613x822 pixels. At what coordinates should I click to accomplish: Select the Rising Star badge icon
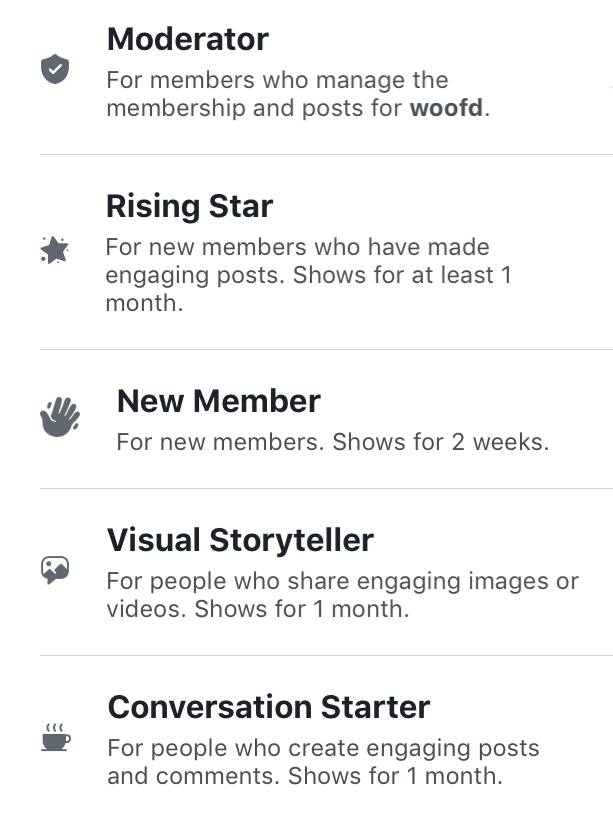point(54,250)
